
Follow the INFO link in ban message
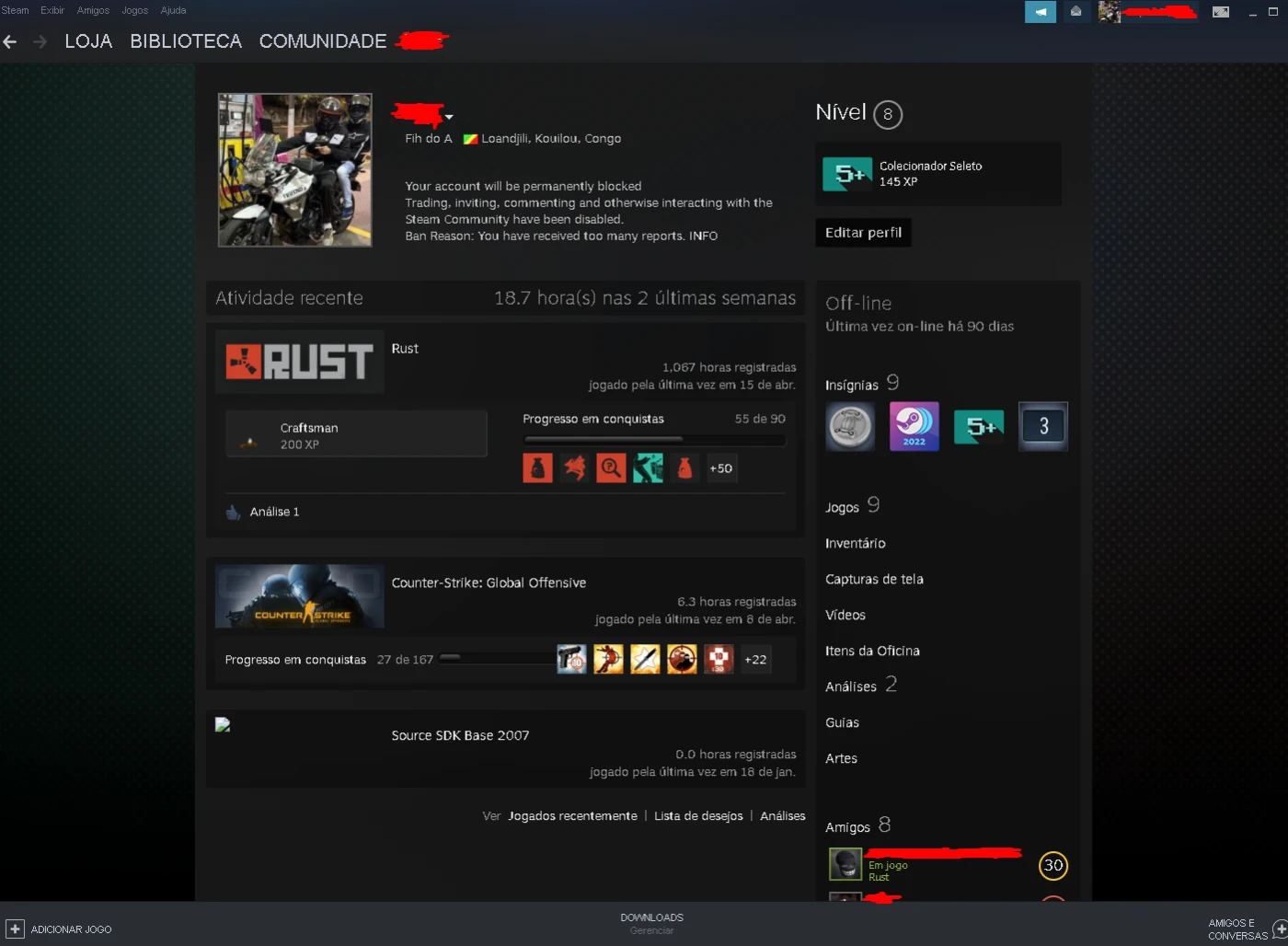[703, 236]
